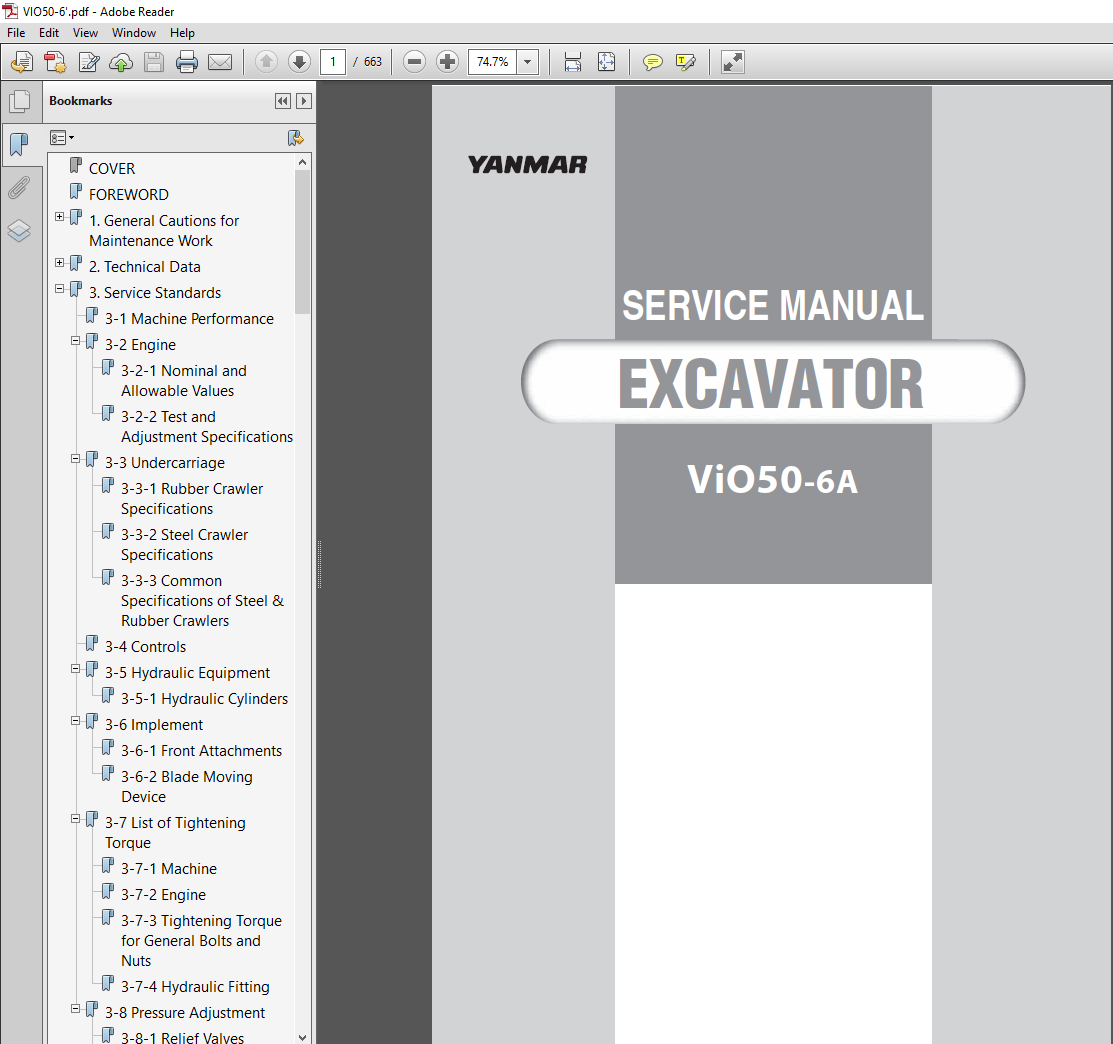Screen dimensions: 1113x1044
Task: Go to next page with down arrow
Action: pos(300,62)
